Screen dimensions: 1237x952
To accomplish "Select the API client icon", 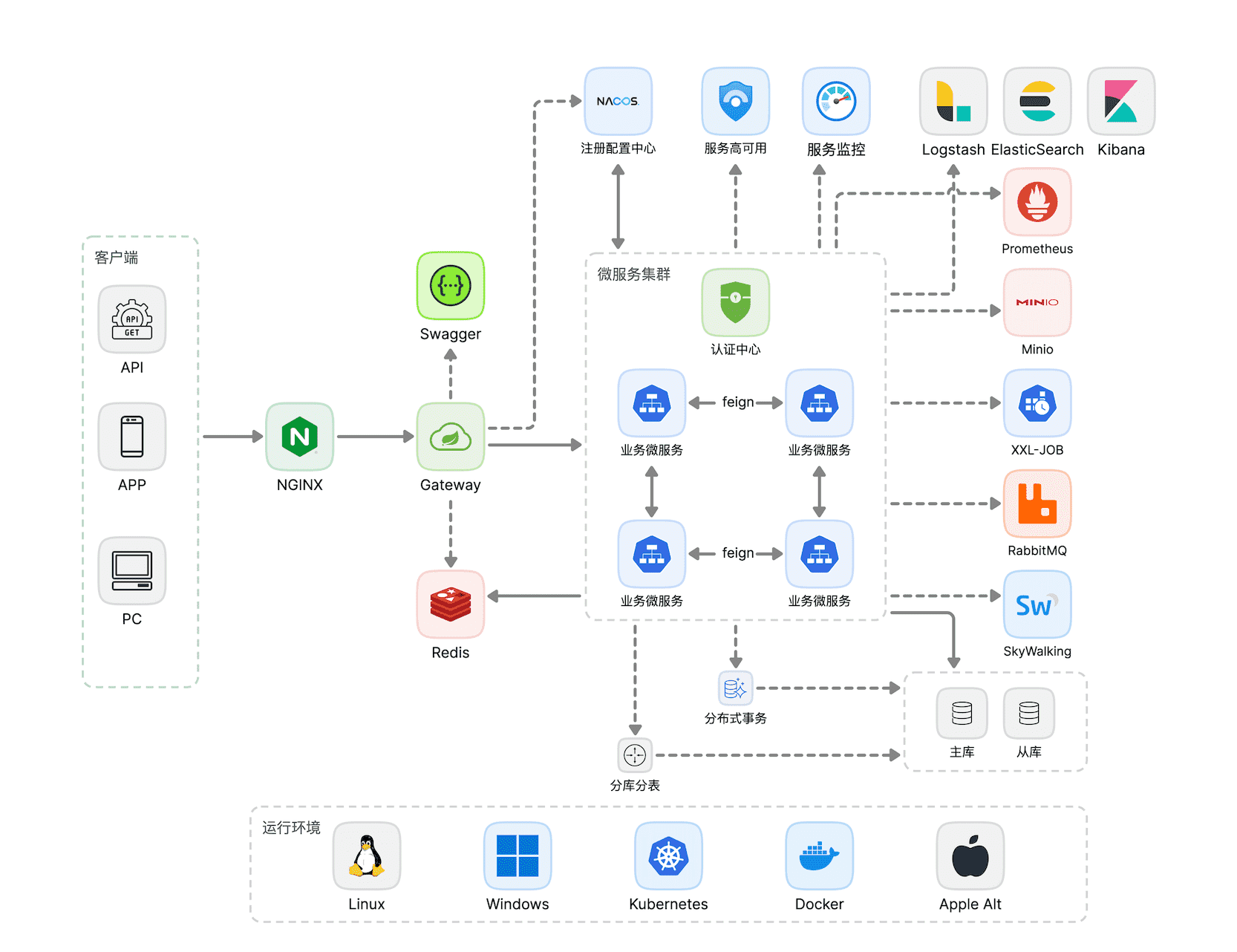I will tap(132, 319).
